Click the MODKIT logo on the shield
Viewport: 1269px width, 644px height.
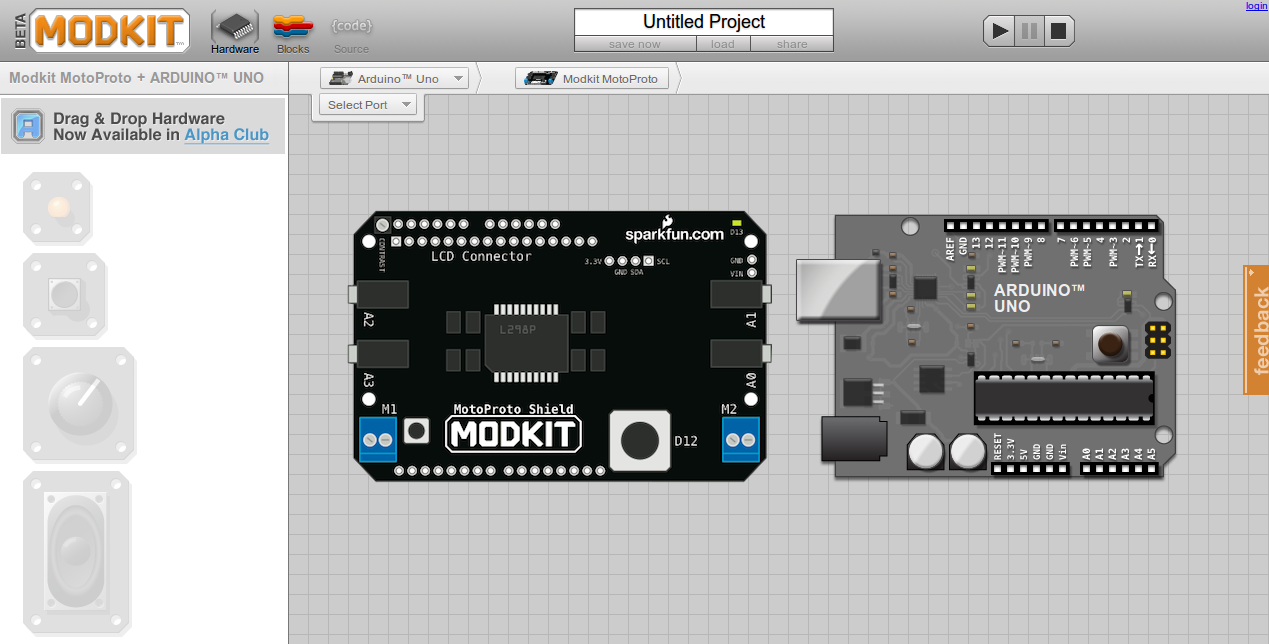513,434
